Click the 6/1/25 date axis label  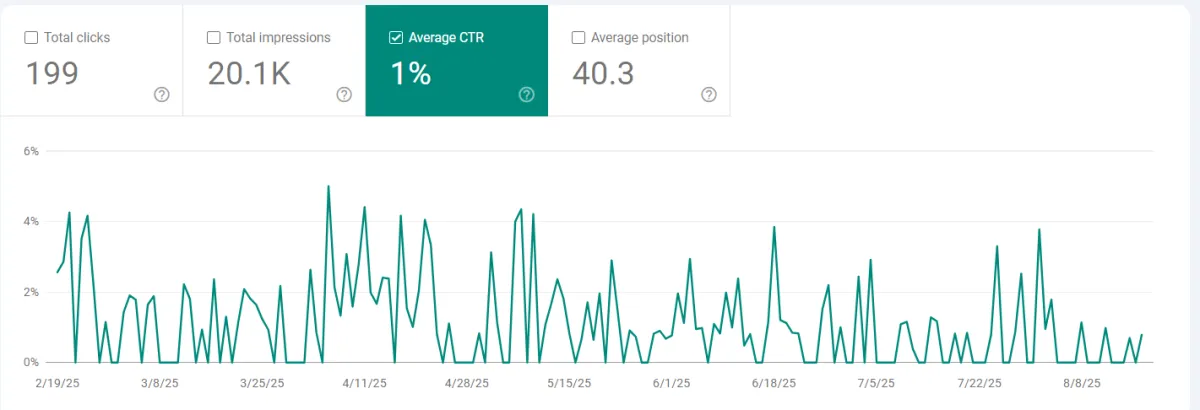[671, 383]
